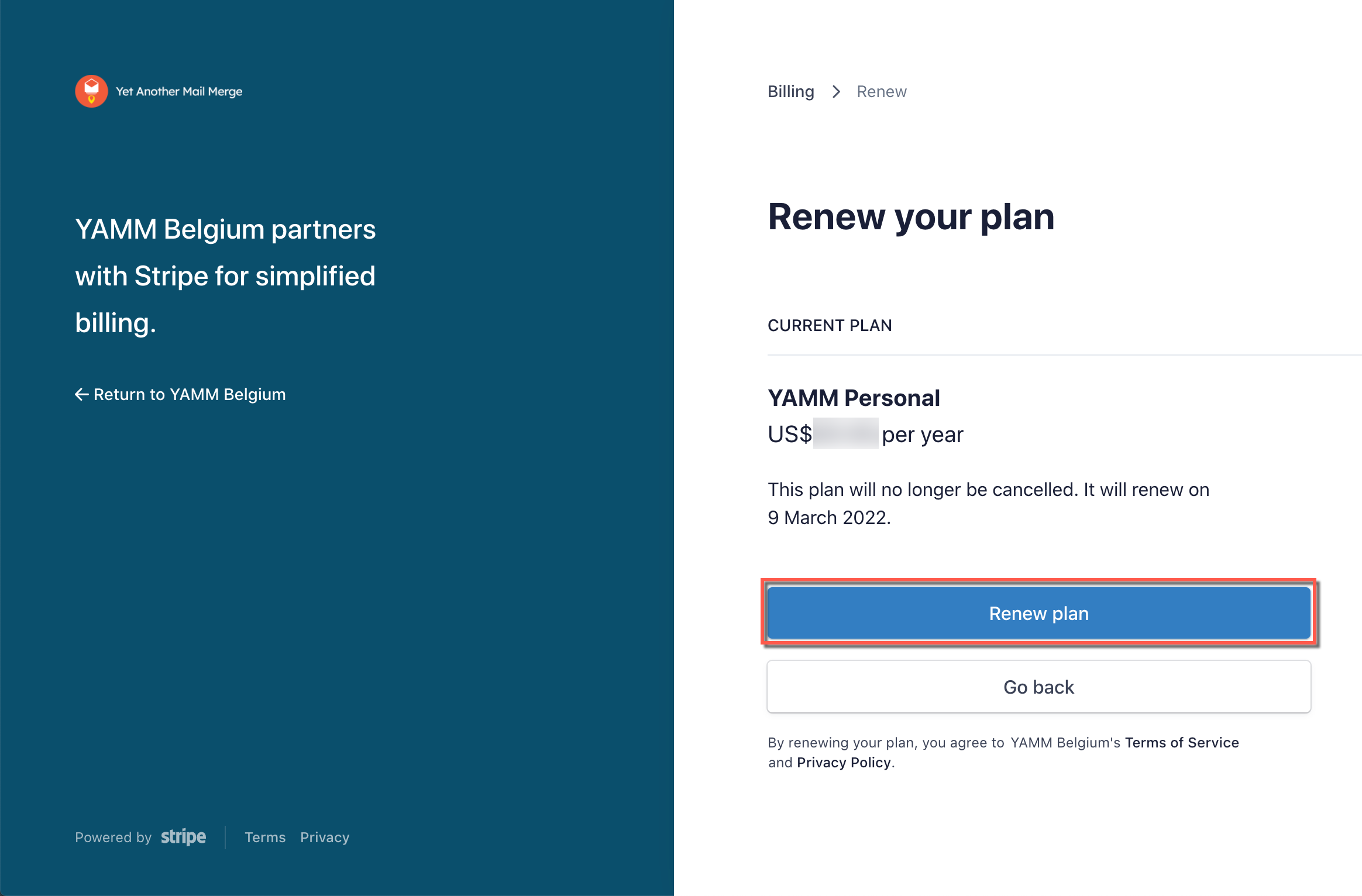
Task: Open the Privacy link in the footer
Action: tap(324, 837)
